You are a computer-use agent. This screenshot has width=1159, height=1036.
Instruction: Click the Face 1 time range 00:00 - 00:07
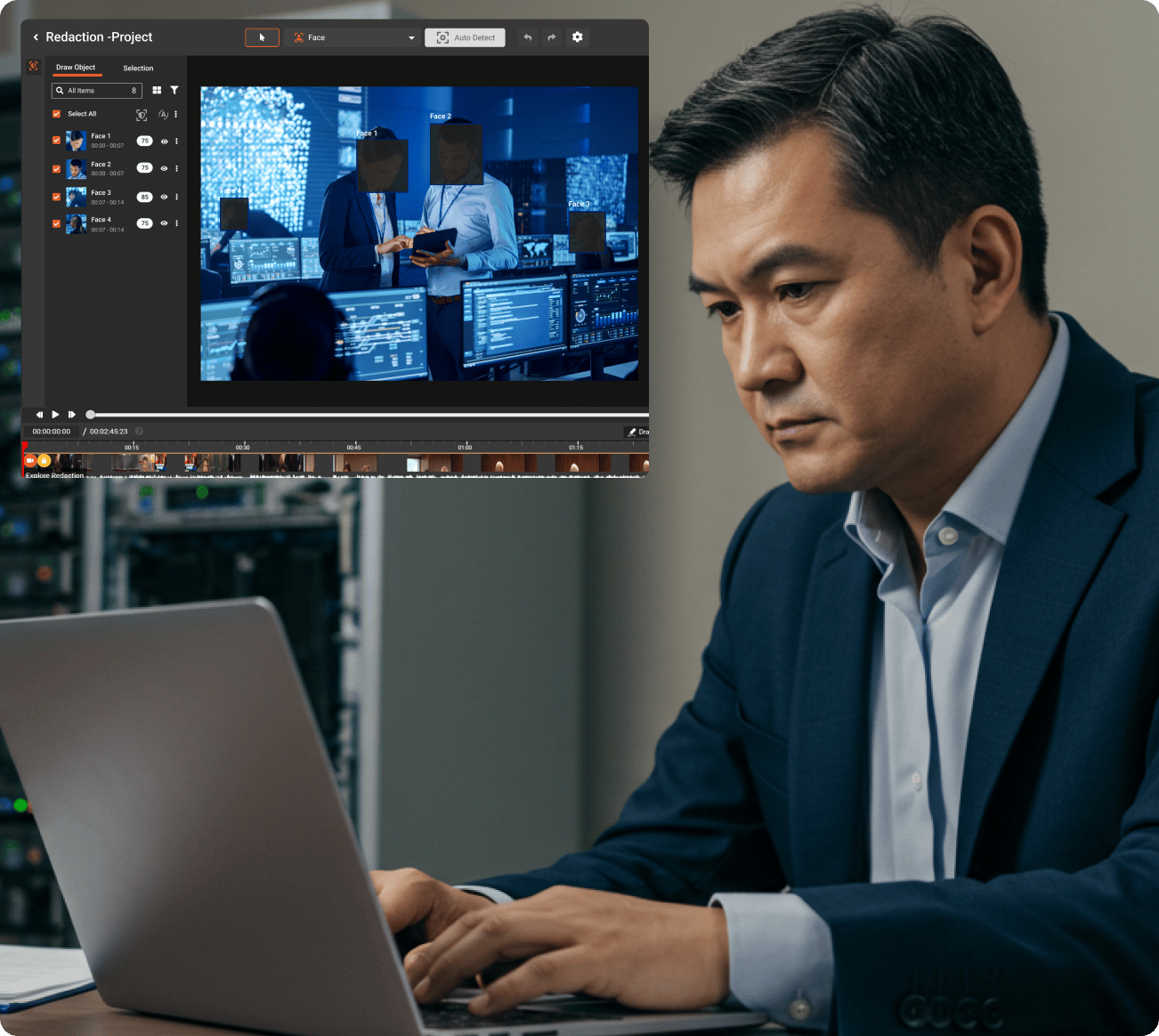pos(108,146)
